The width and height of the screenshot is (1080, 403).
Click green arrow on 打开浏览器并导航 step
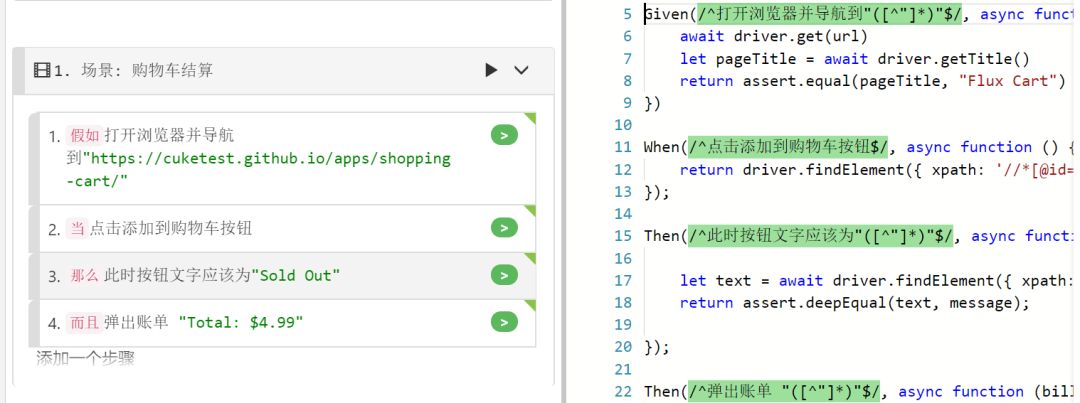click(504, 135)
